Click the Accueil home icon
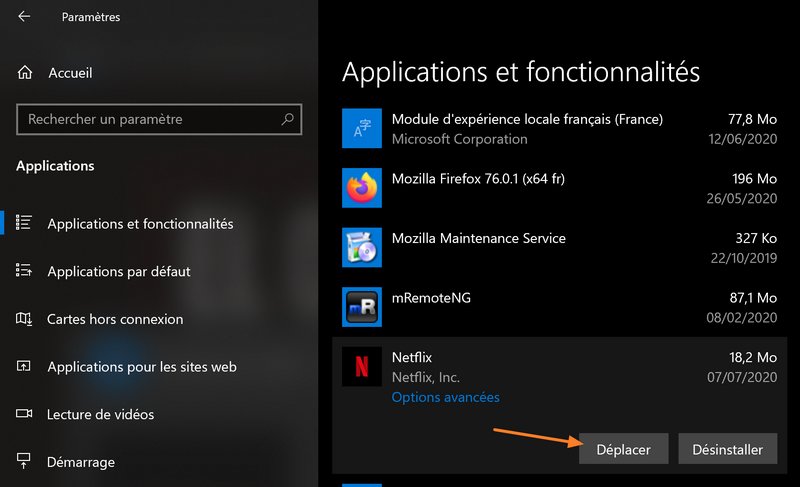 24,72
